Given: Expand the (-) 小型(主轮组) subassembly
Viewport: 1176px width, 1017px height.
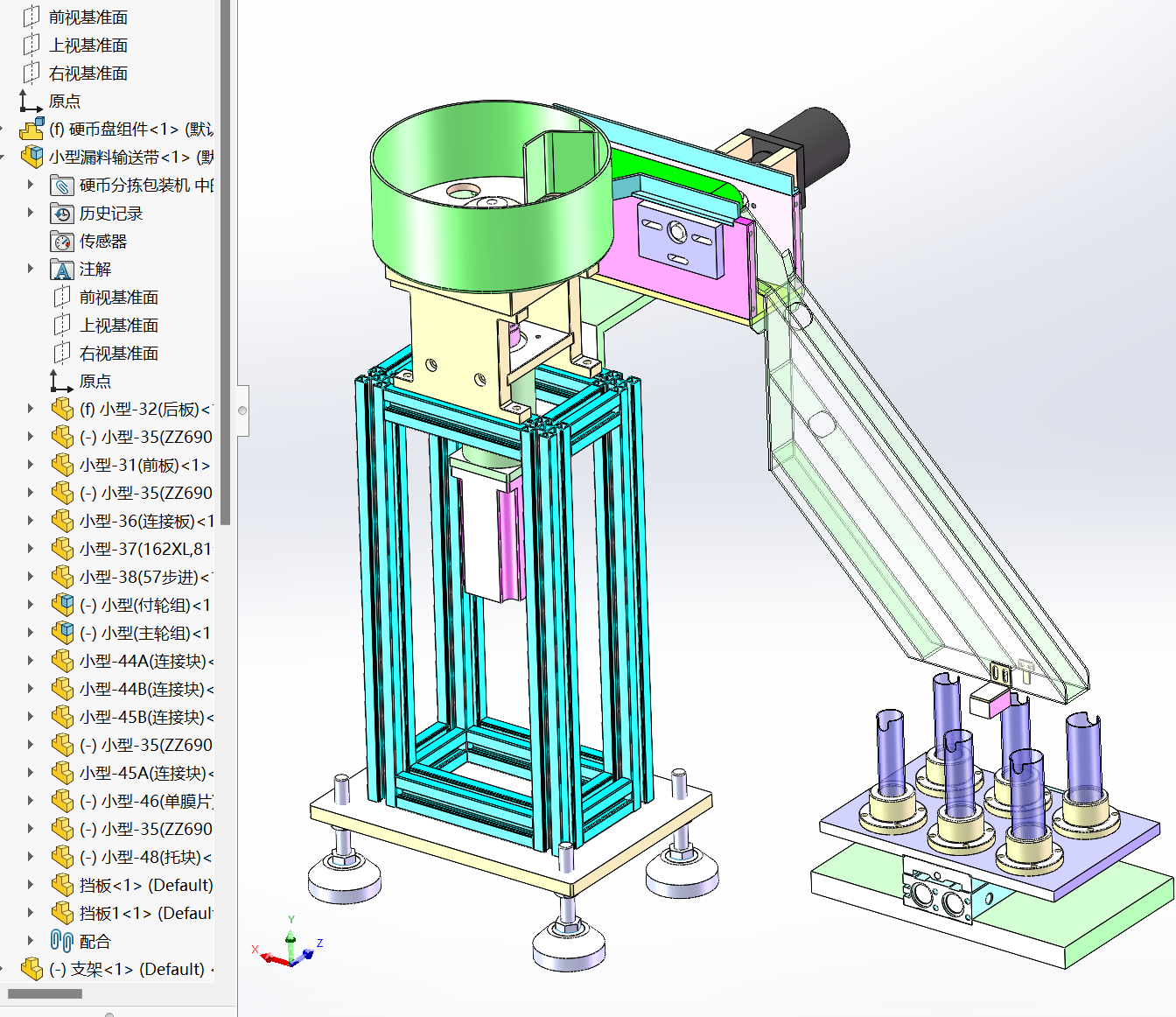Looking at the screenshot, I should point(31,633).
